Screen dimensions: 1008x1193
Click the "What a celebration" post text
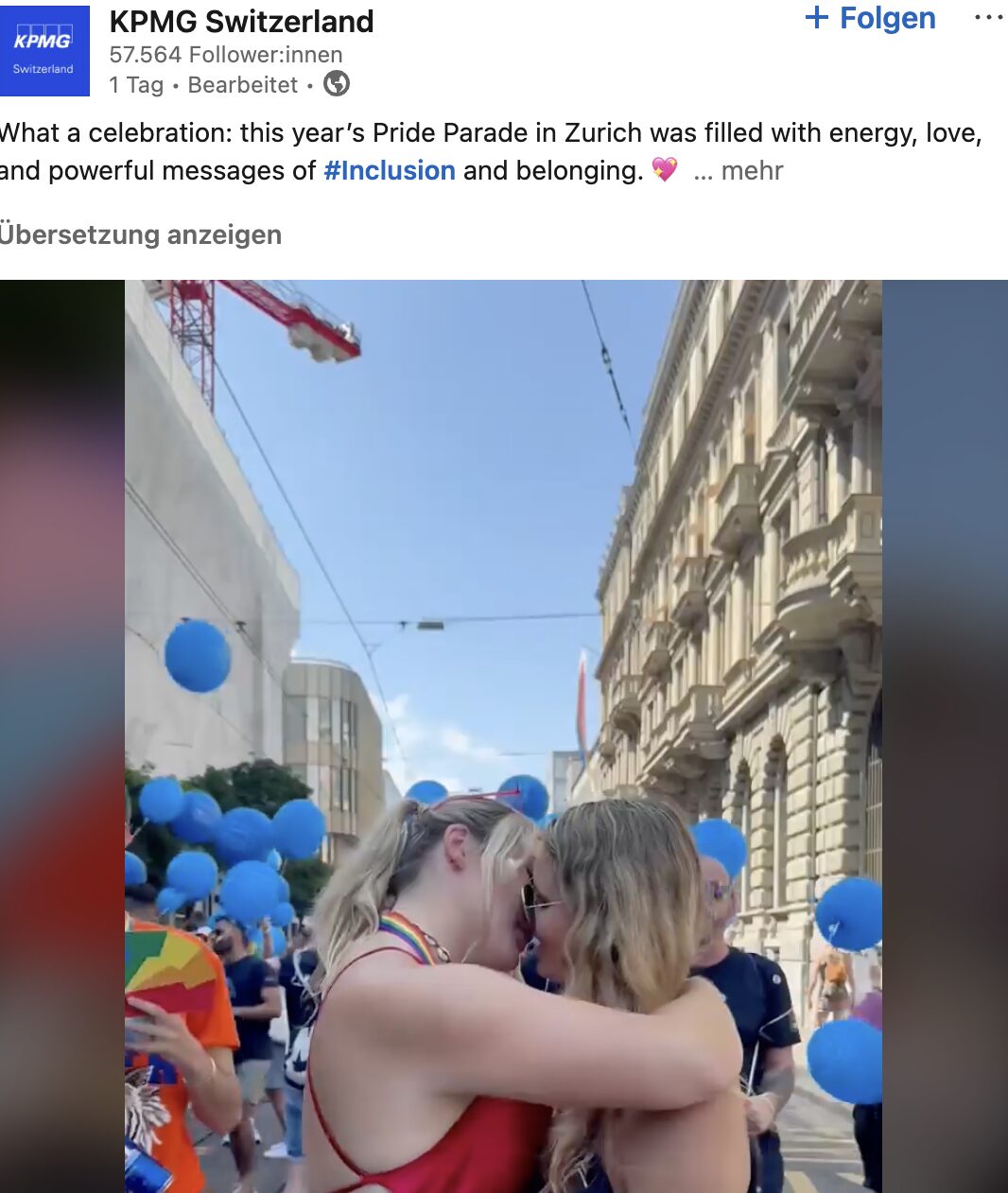(x=114, y=132)
